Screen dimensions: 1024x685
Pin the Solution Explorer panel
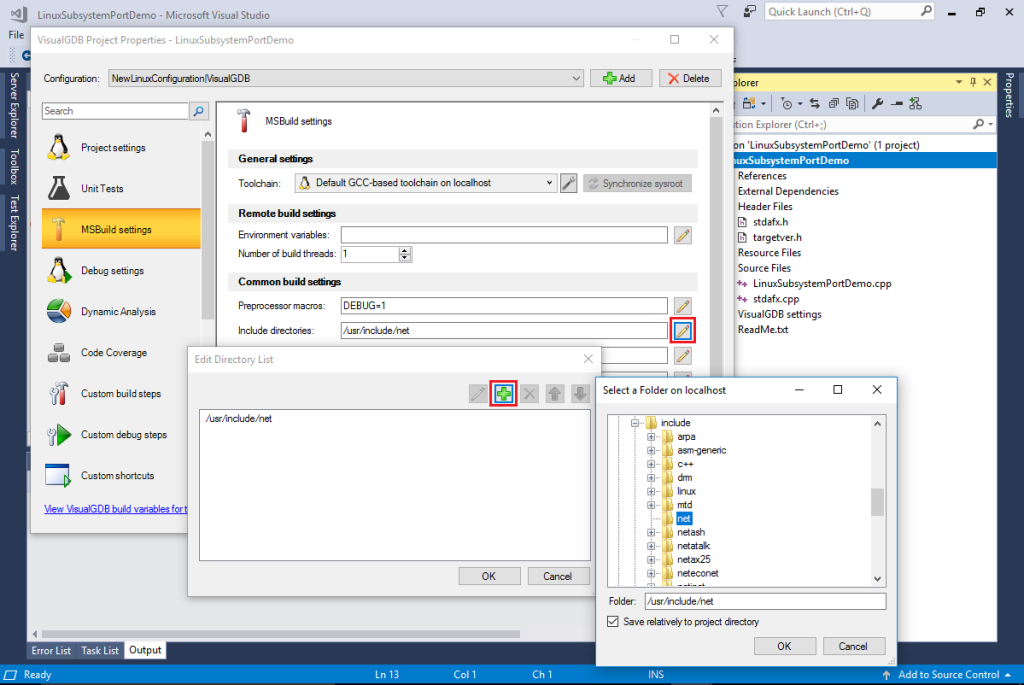click(971, 81)
